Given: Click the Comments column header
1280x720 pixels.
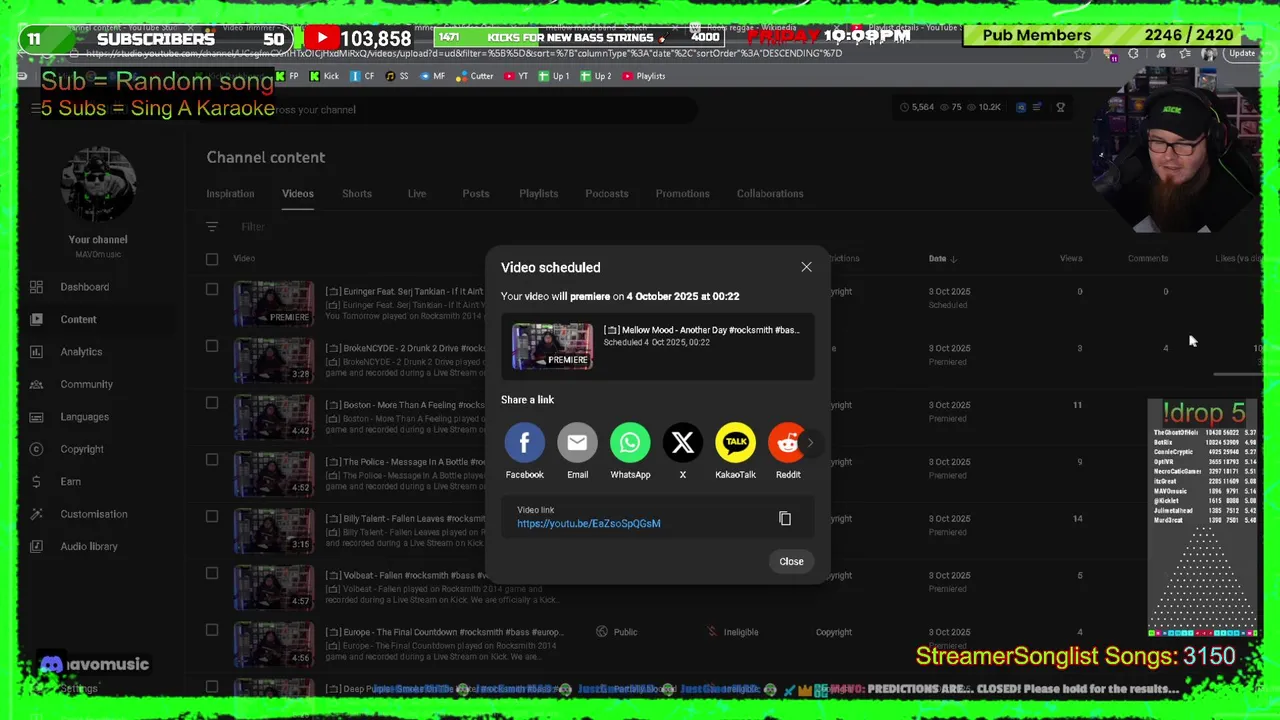Looking at the screenshot, I should coord(1147,259).
